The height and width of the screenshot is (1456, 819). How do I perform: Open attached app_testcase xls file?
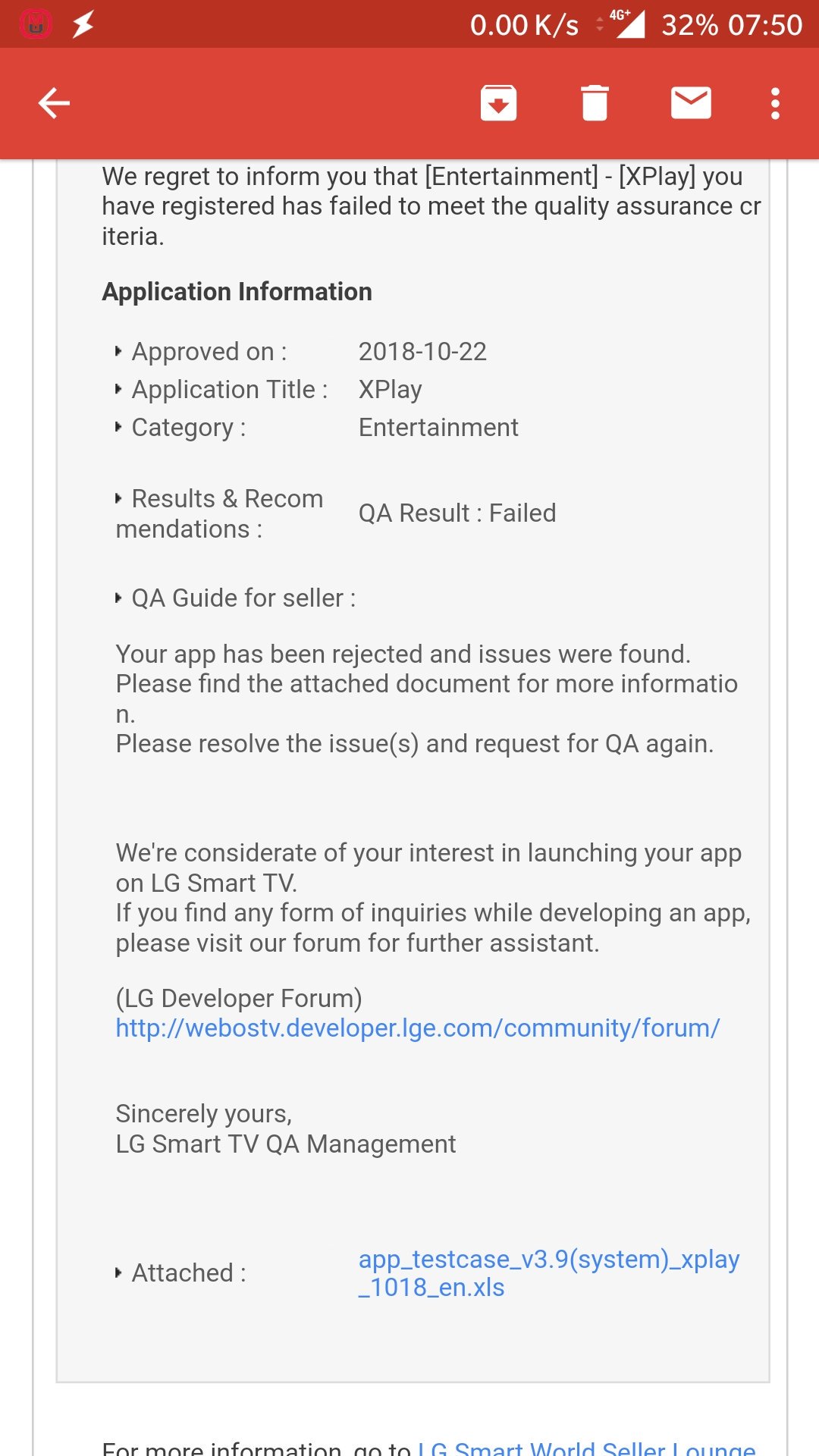(x=548, y=1273)
